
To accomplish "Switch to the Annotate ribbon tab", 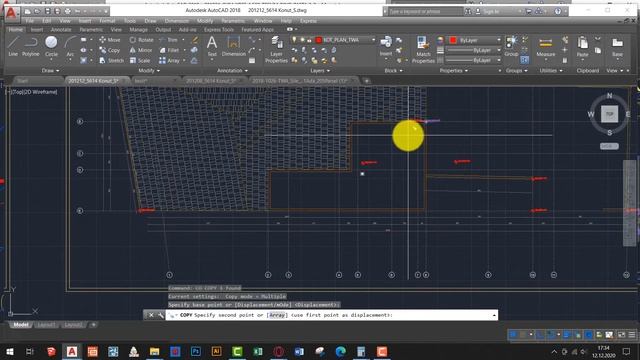I will (61, 29).
